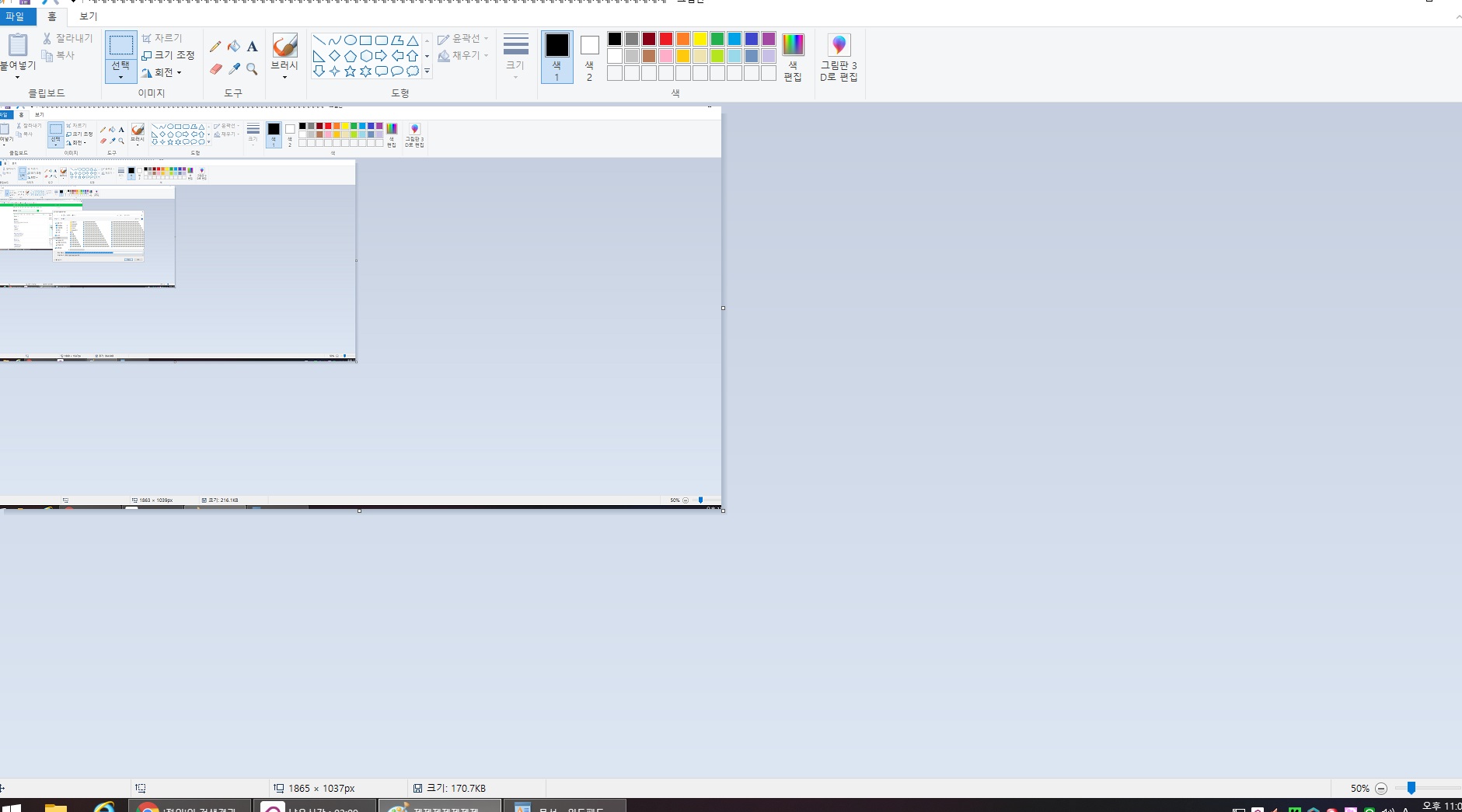Open 크기 조정 (resize) dialog
The width and height of the screenshot is (1462, 812).
coord(168,55)
